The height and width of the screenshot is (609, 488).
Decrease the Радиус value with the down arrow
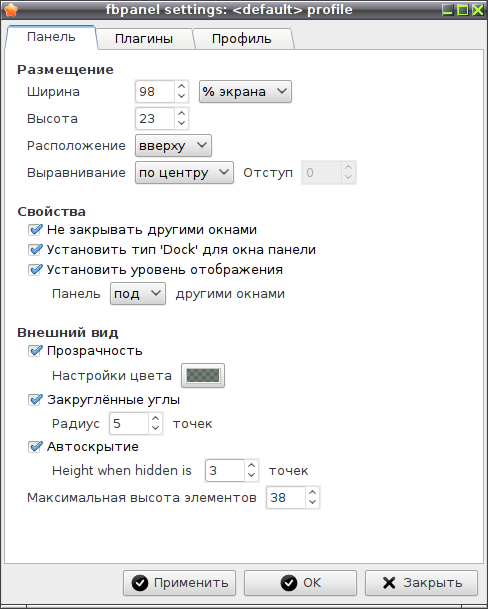(155, 428)
